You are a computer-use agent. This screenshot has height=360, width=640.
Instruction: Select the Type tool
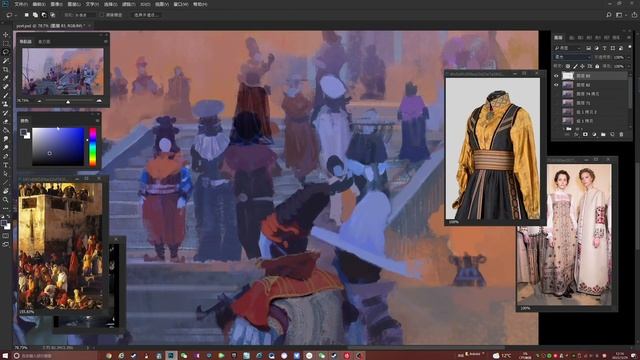pyautogui.click(x=6, y=164)
